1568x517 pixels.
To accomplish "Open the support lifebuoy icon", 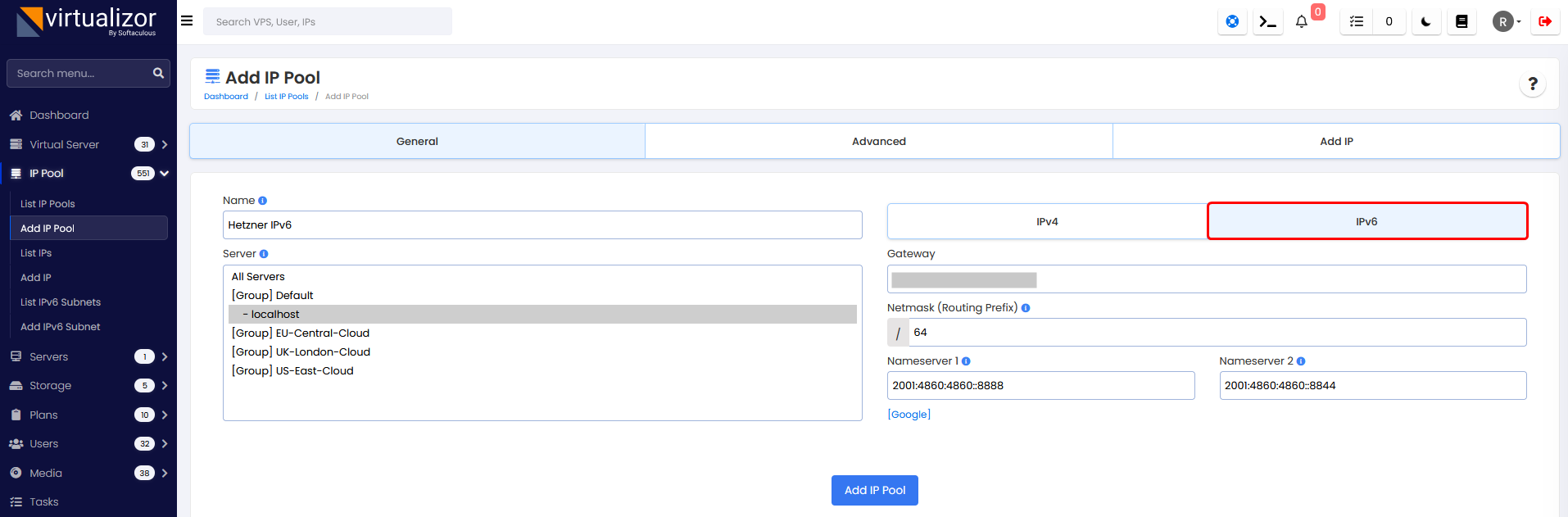I will [x=1232, y=22].
